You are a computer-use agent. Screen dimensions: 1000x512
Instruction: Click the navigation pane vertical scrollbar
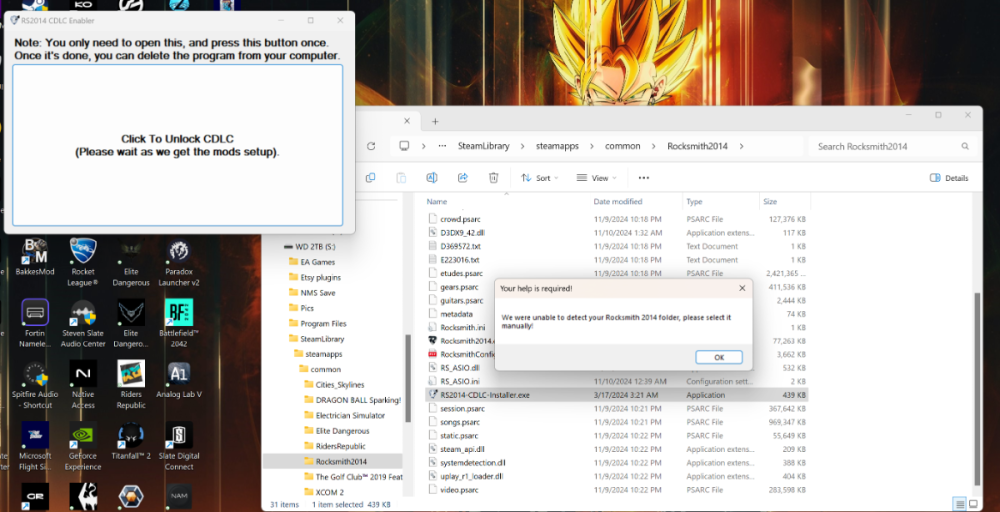(408, 377)
